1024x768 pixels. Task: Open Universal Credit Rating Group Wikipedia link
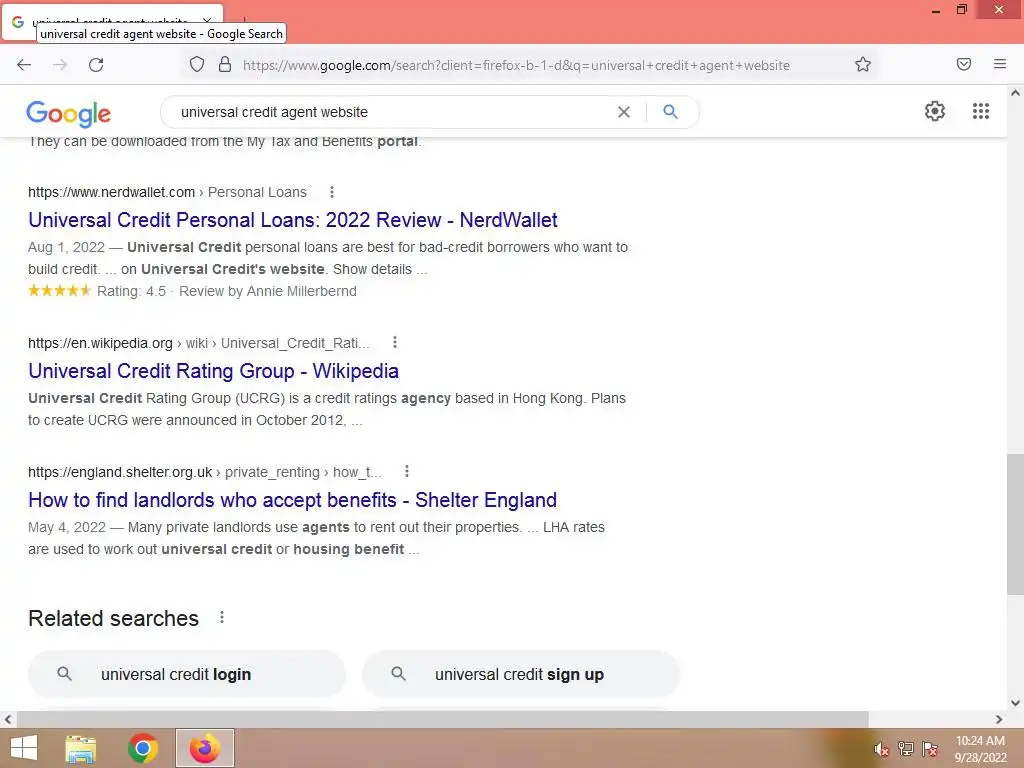(214, 371)
